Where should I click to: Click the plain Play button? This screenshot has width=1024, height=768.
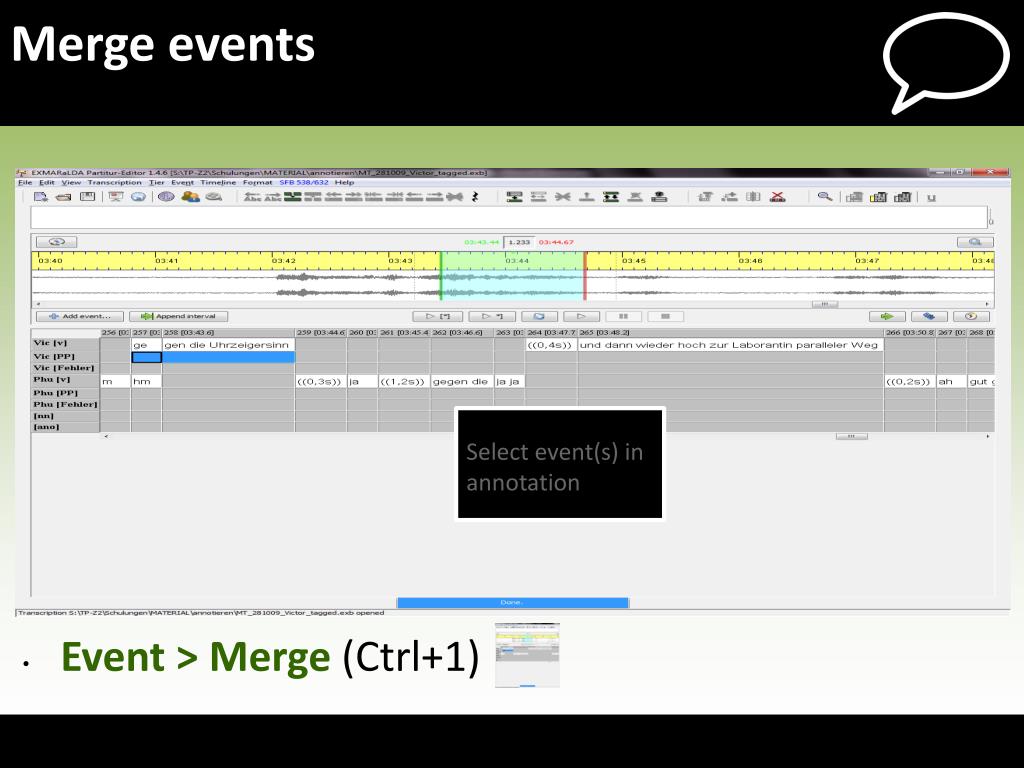(x=581, y=316)
